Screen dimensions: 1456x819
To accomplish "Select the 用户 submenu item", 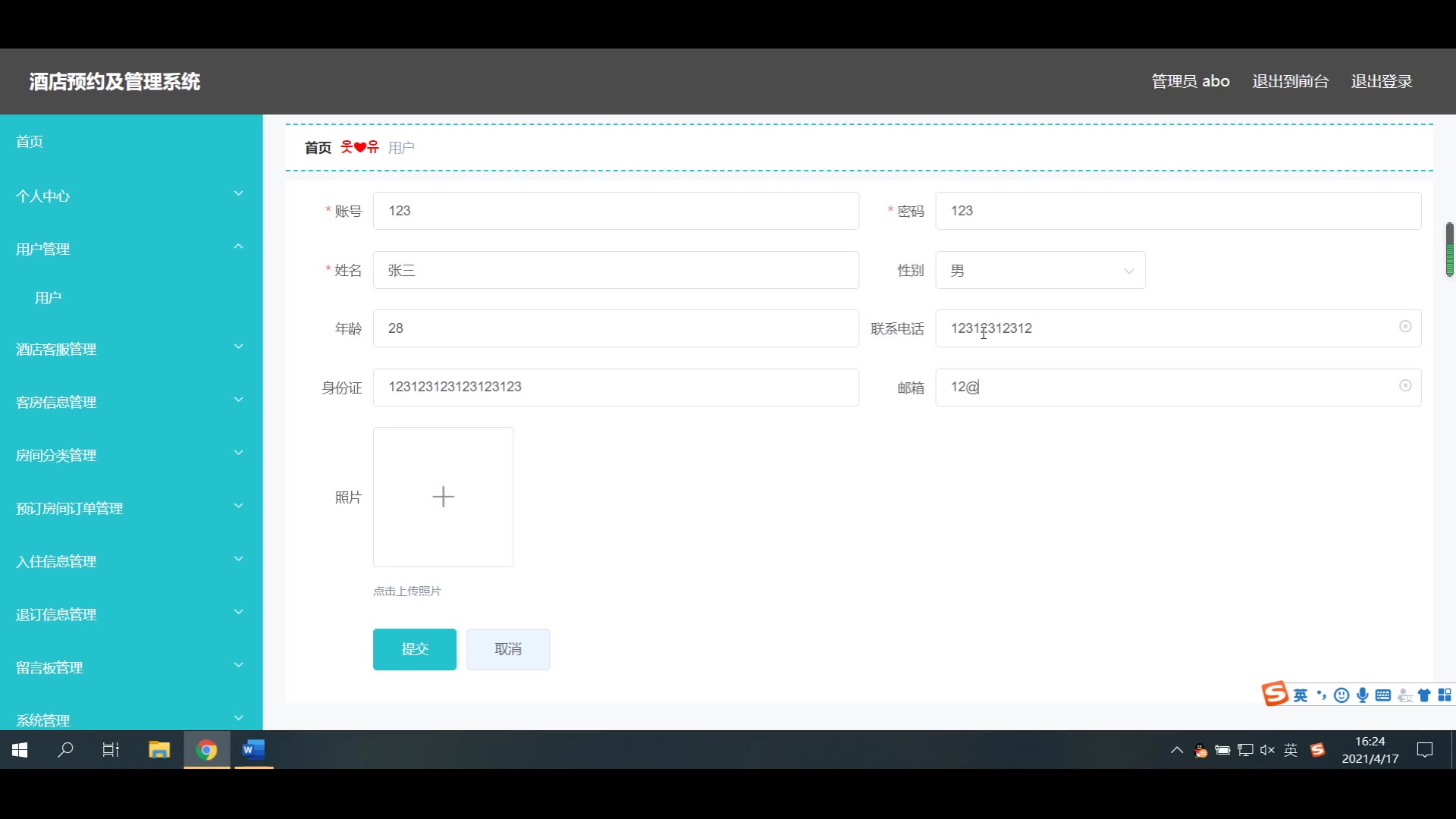I will click(x=49, y=298).
